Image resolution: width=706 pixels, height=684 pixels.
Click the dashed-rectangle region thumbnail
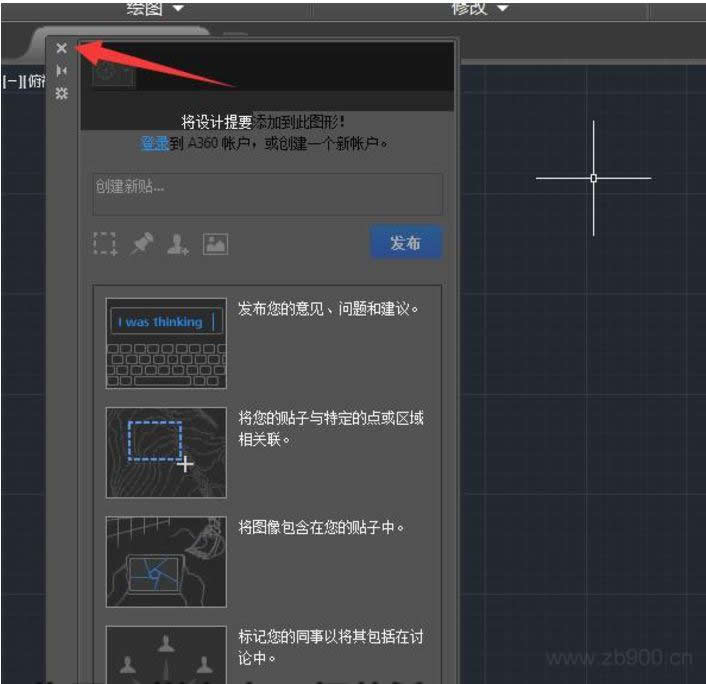(x=166, y=453)
